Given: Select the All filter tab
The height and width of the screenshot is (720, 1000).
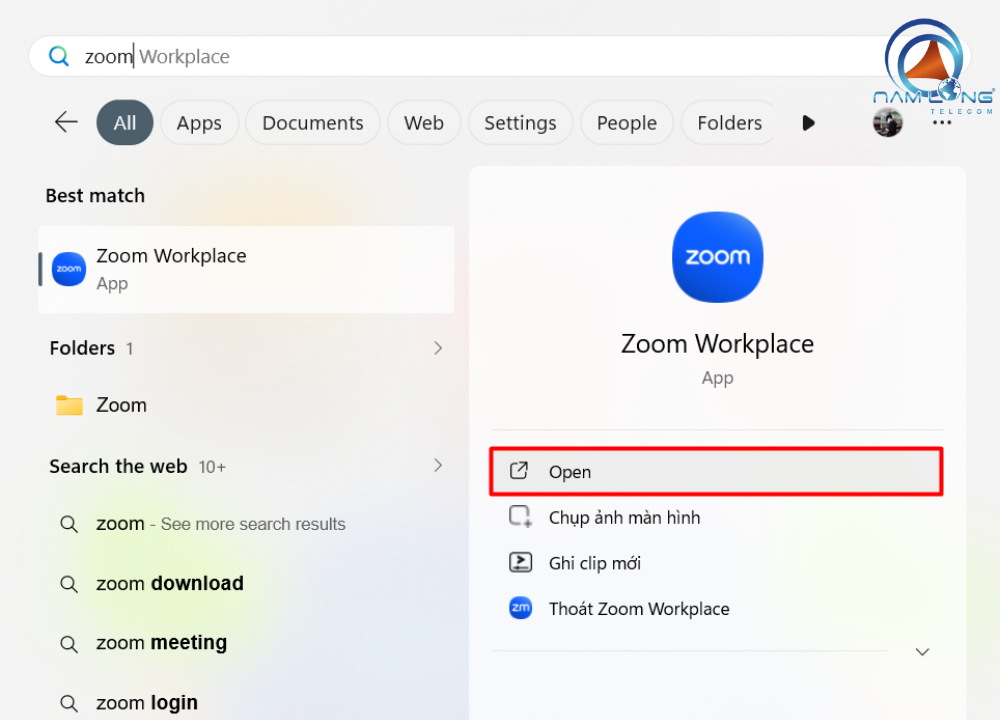Looking at the screenshot, I should (x=125, y=122).
